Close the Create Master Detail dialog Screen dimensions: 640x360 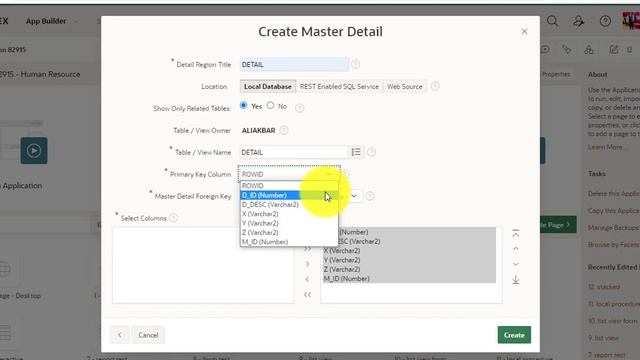point(524,31)
